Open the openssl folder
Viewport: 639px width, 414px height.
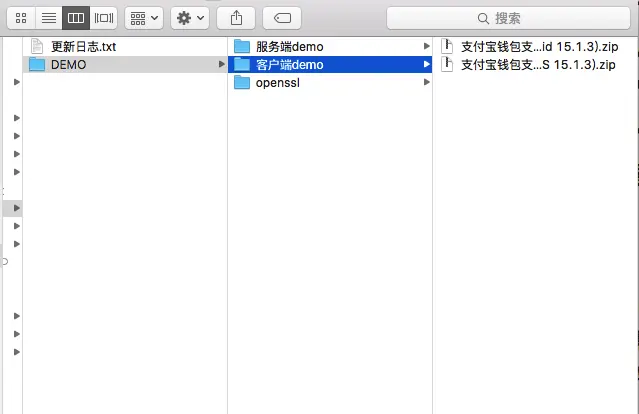[330, 82]
